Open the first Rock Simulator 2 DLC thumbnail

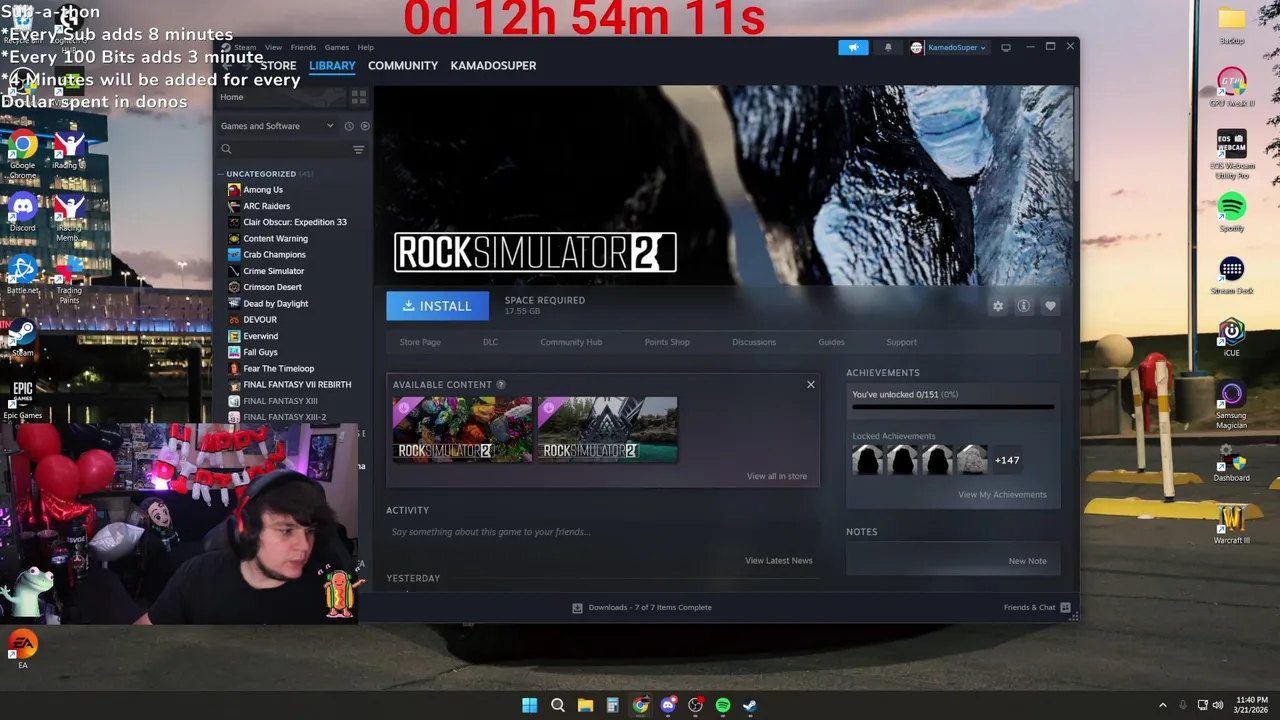(462, 430)
